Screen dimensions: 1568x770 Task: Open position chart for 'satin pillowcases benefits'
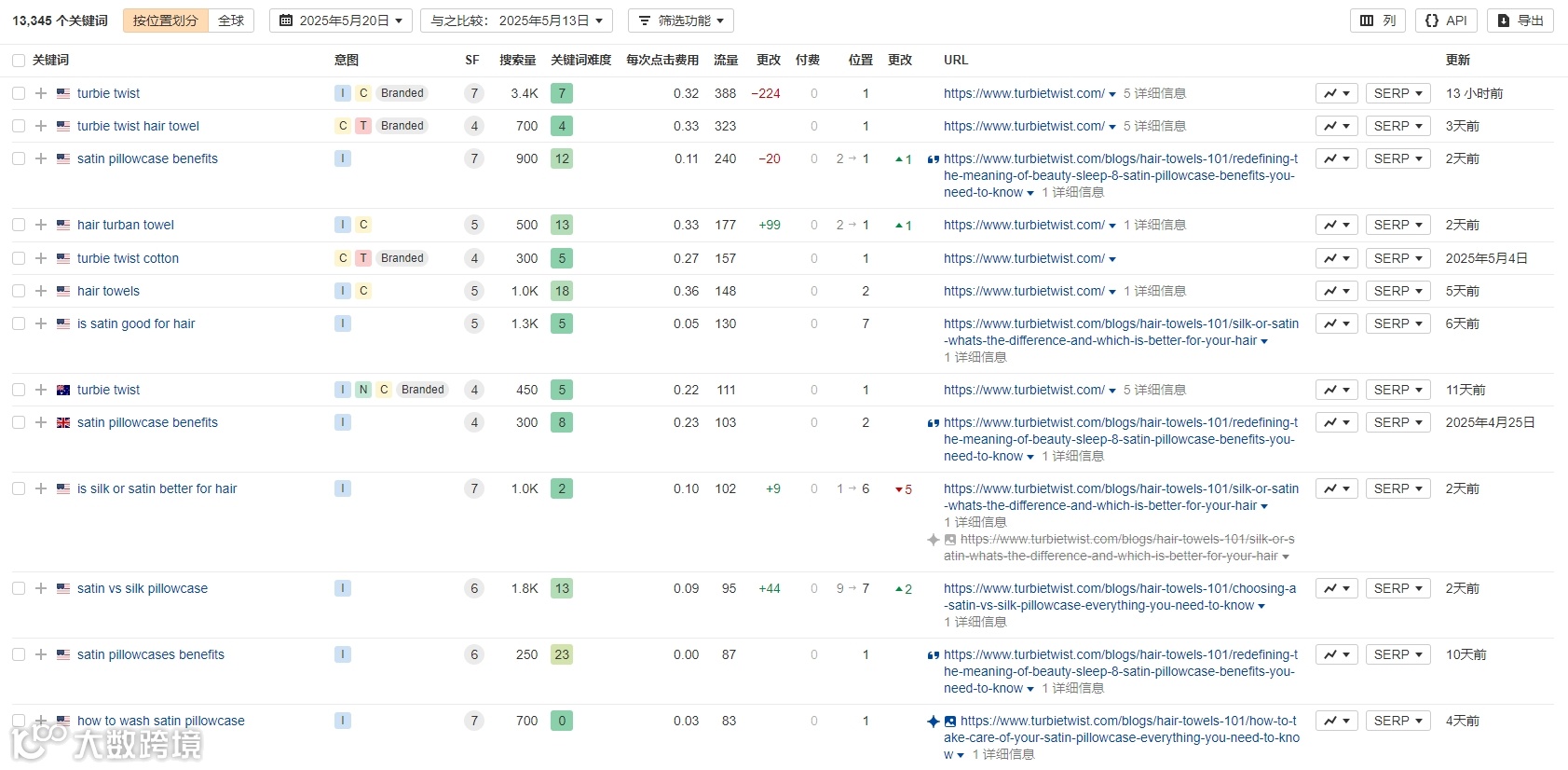[x=1337, y=654]
